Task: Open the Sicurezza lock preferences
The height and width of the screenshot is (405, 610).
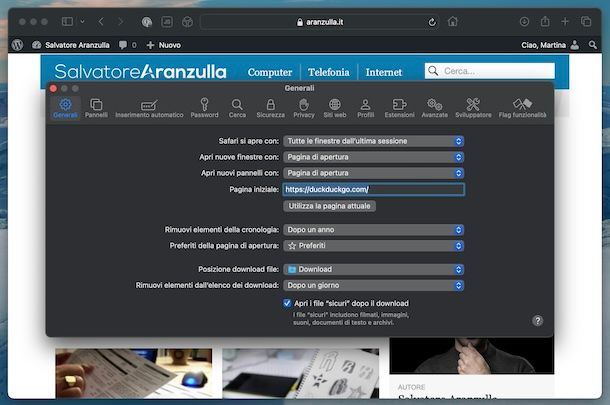Action: pos(270,108)
